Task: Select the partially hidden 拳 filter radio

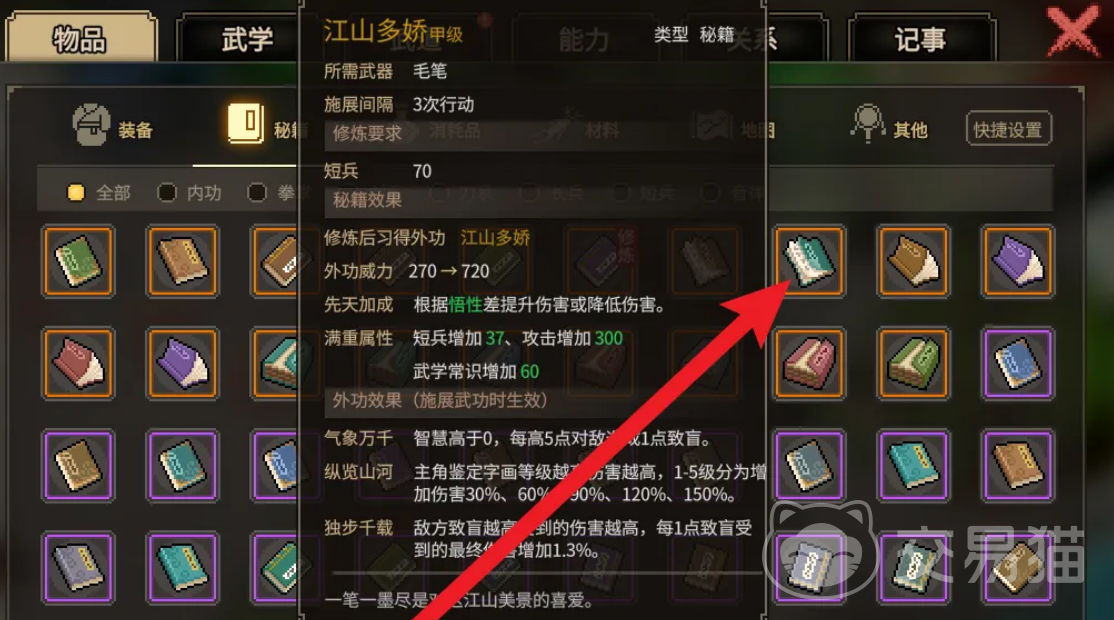Action: point(257,192)
